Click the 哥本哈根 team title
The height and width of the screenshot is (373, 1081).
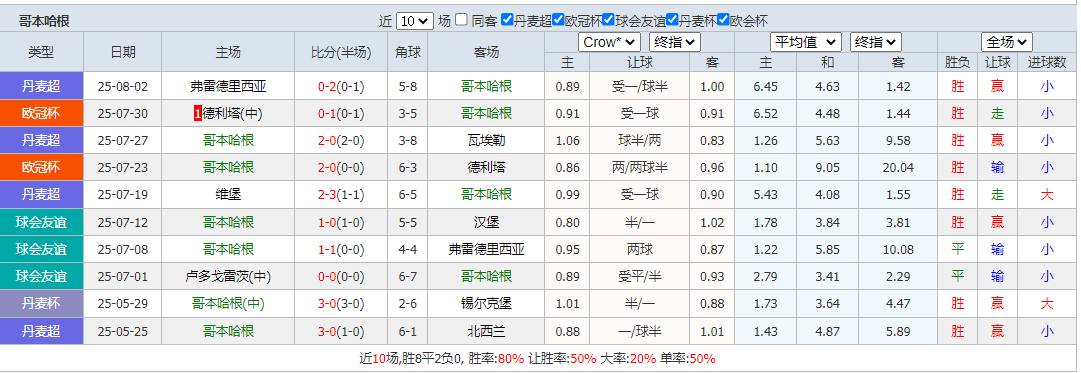point(44,21)
